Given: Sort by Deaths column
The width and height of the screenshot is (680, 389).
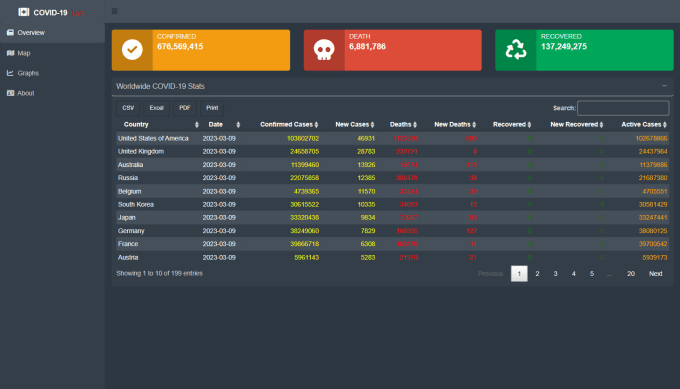Looking at the screenshot, I should 403,124.
